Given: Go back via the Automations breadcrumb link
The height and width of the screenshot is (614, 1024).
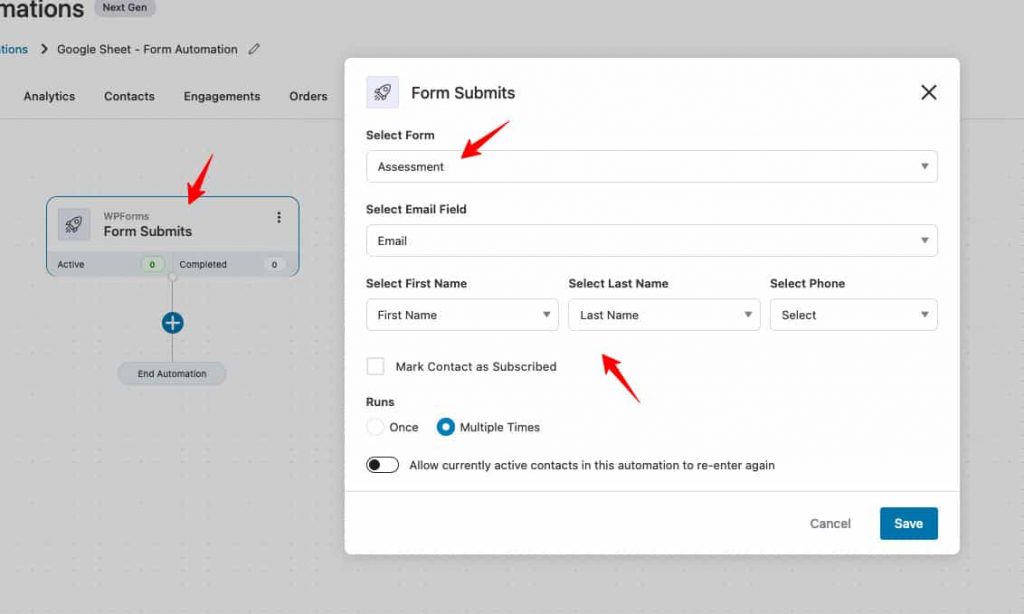Looking at the screenshot, I should point(14,49).
